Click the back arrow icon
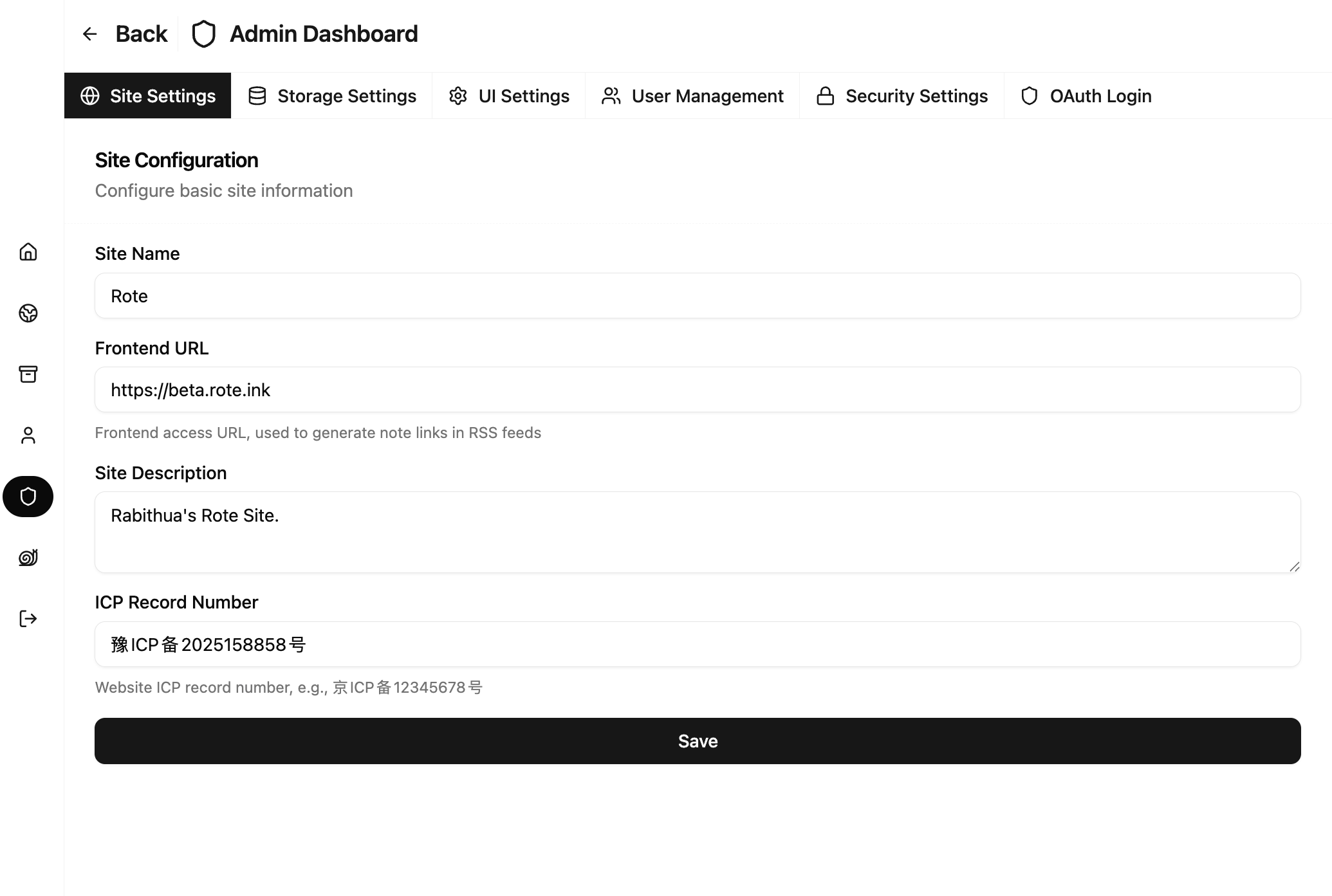The width and height of the screenshot is (1332, 896). pyautogui.click(x=90, y=34)
